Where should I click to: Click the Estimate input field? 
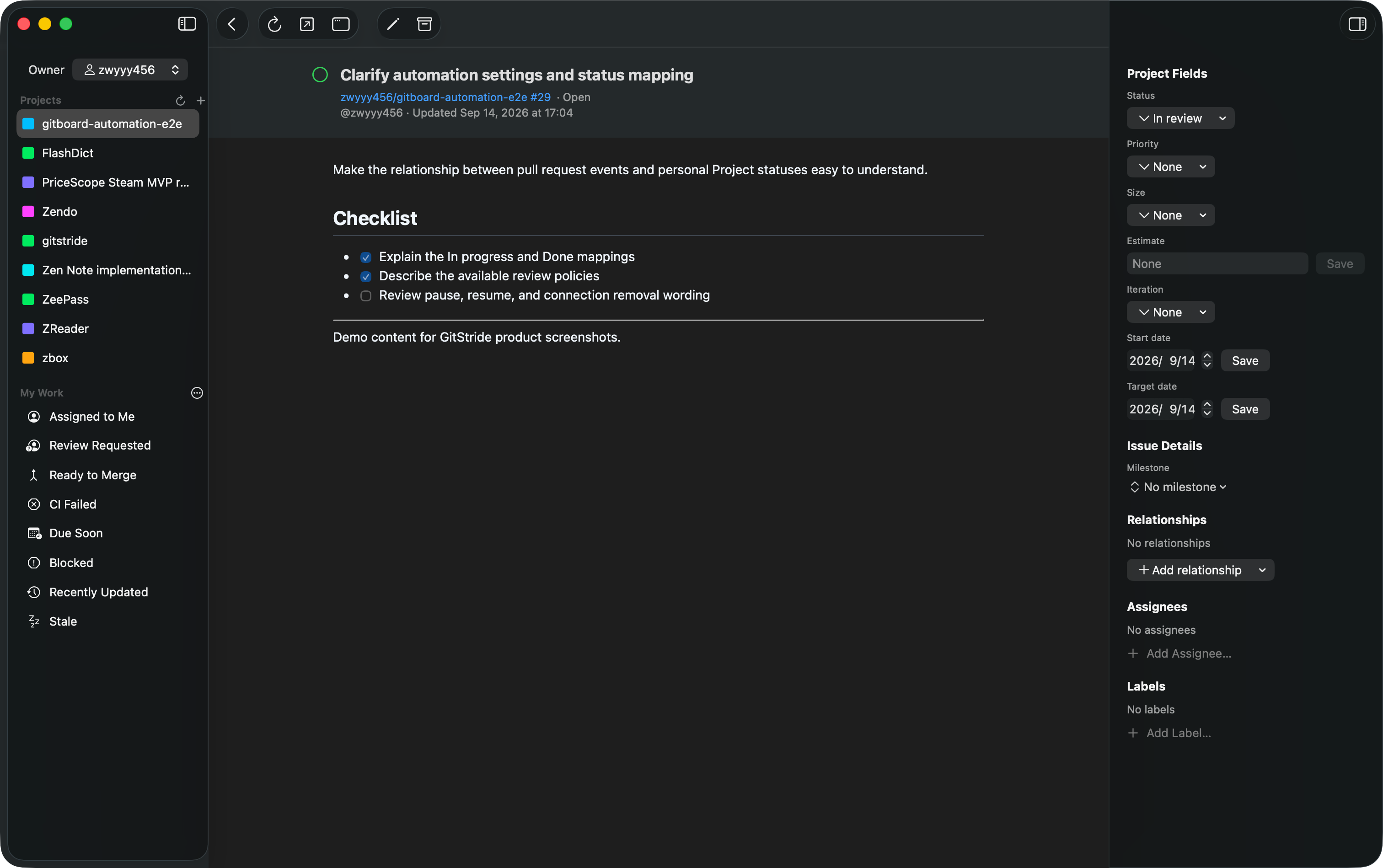pyautogui.click(x=1217, y=264)
